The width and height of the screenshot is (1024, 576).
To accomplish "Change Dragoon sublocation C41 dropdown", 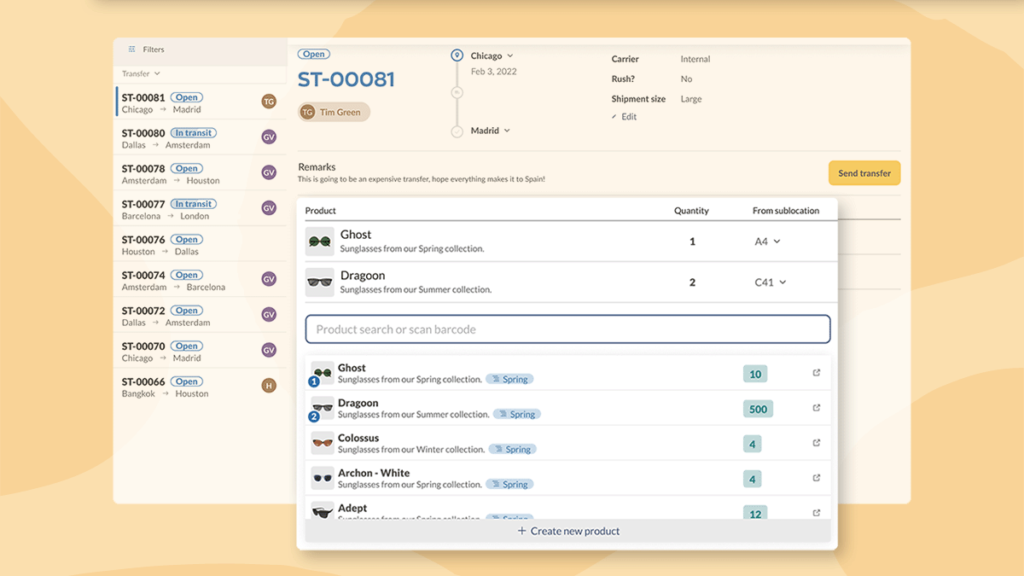I will pos(771,282).
